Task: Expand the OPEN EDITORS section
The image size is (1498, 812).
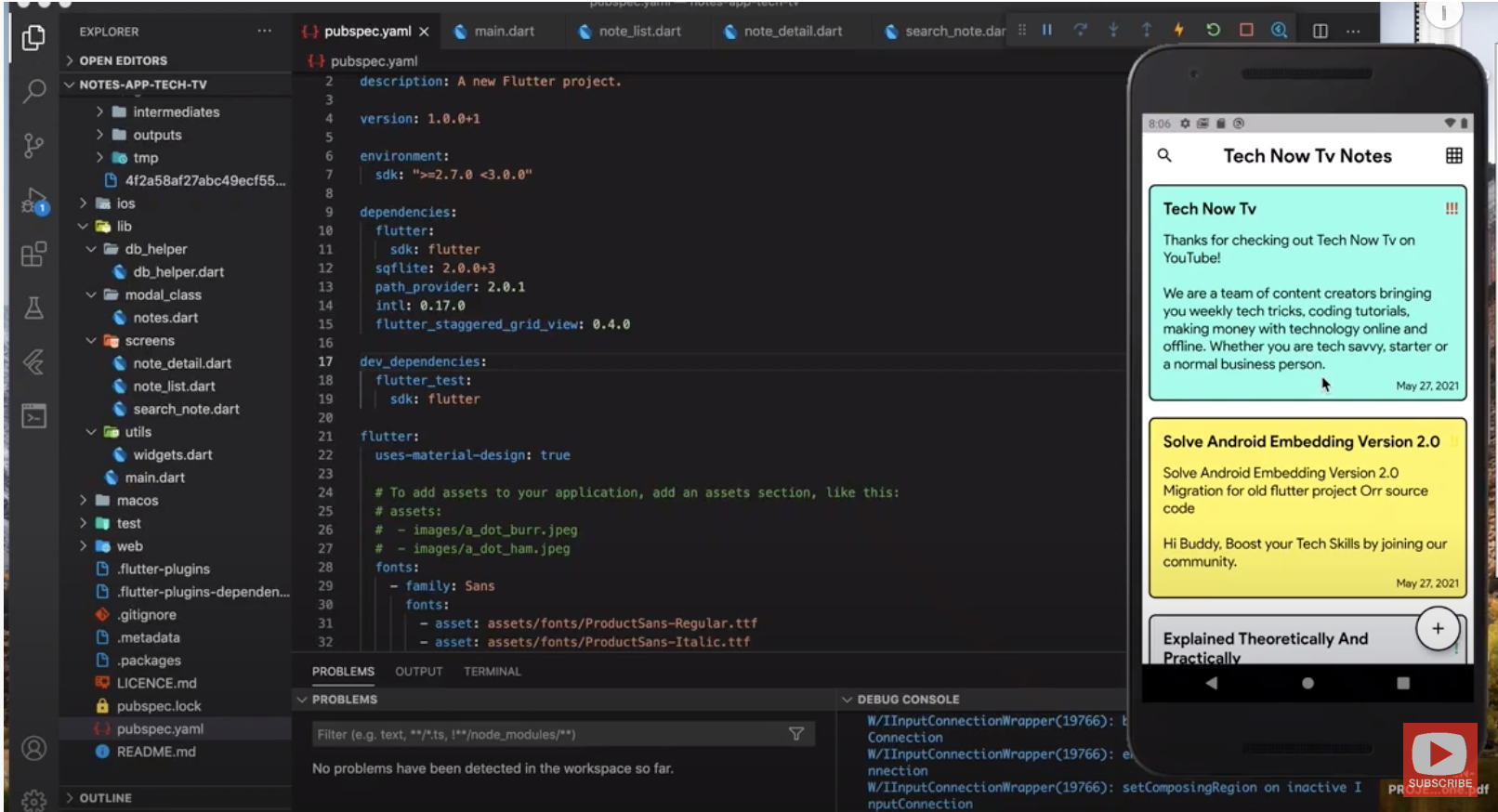Action: coord(123,60)
